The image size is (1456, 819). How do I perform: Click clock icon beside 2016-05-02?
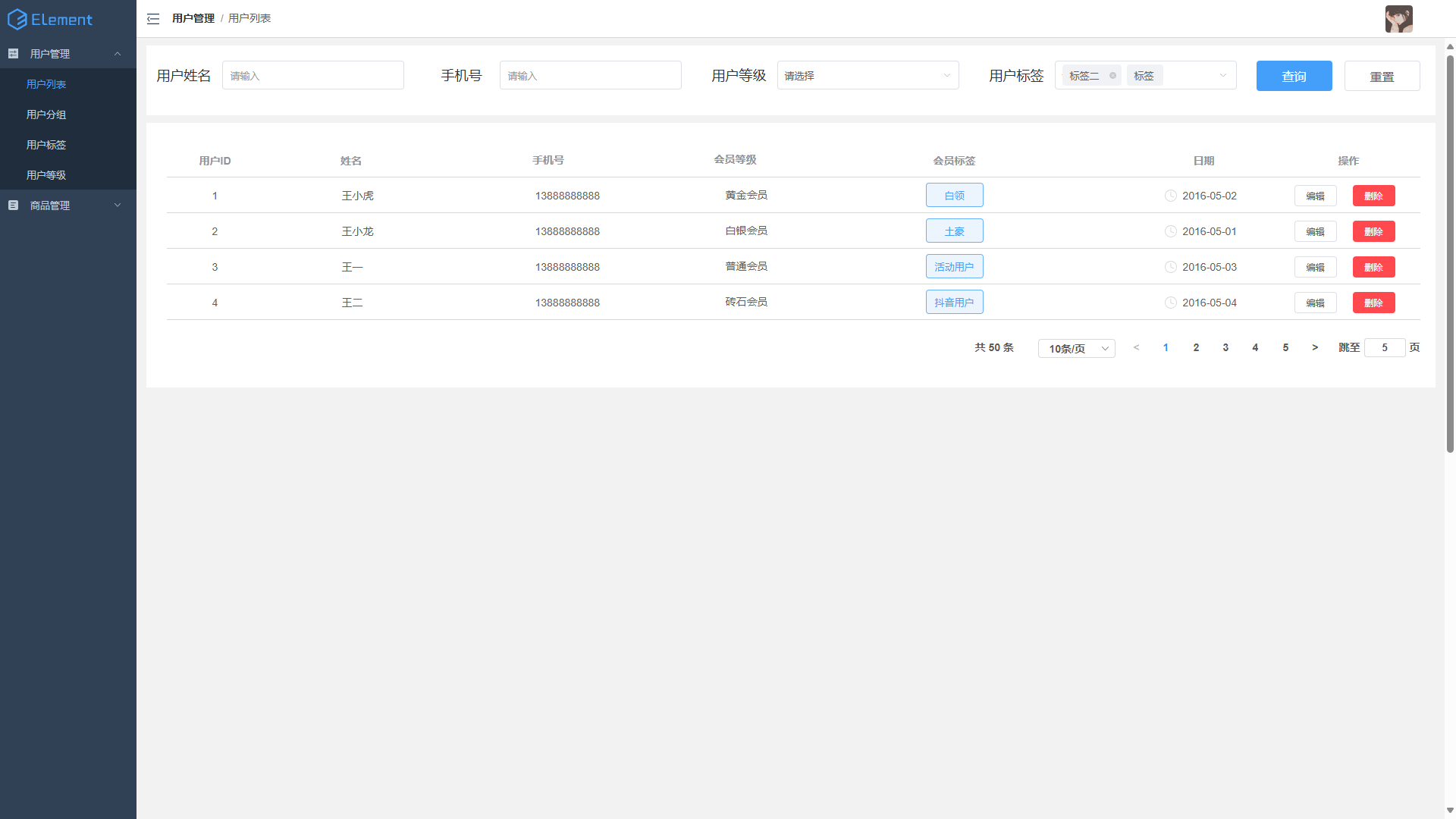click(1171, 196)
